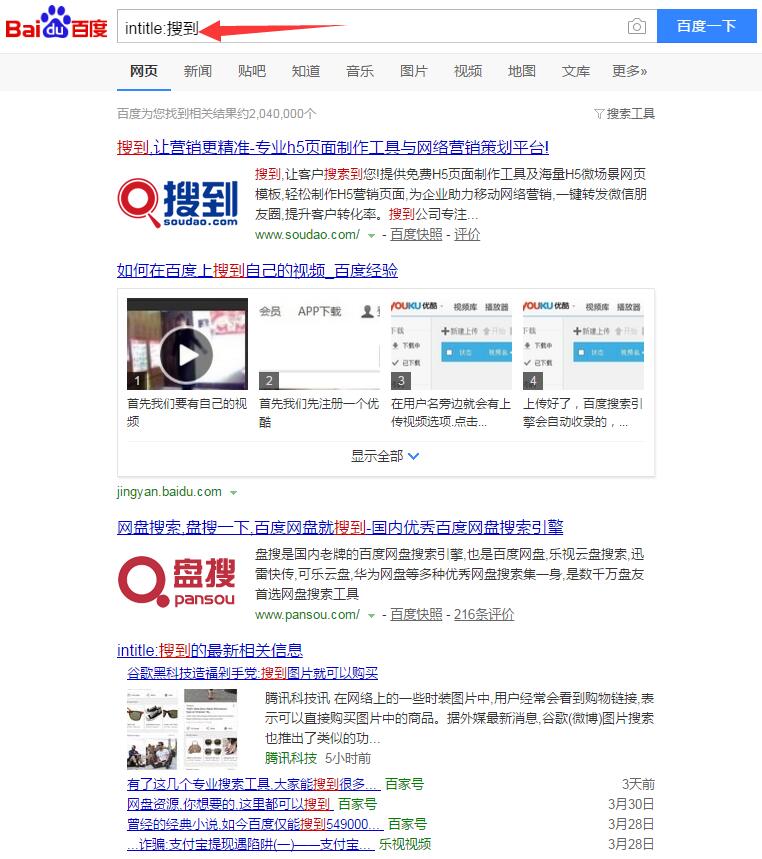Open camera image search icon
The width and height of the screenshot is (762, 859).
tap(637, 27)
